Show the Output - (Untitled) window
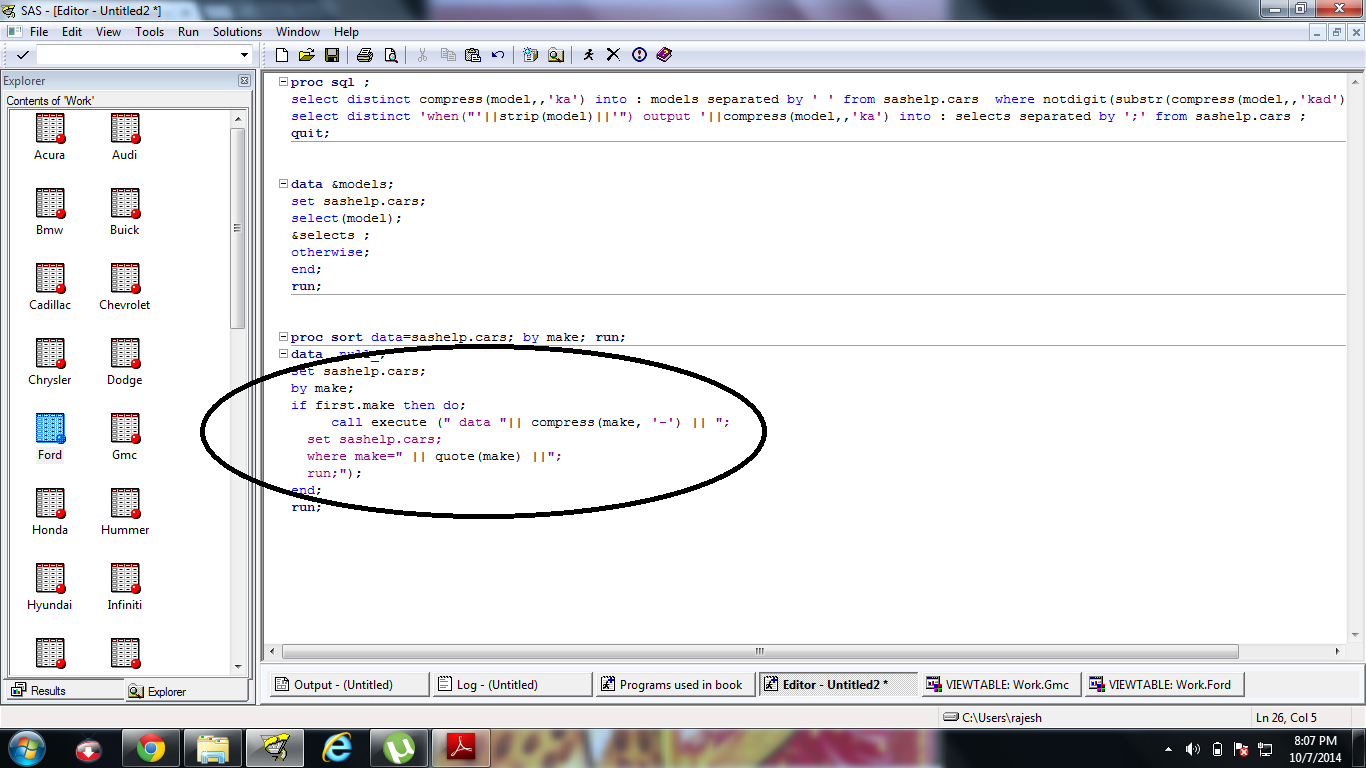Image resolution: width=1366 pixels, height=768 pixels. (x=347, y=684)
